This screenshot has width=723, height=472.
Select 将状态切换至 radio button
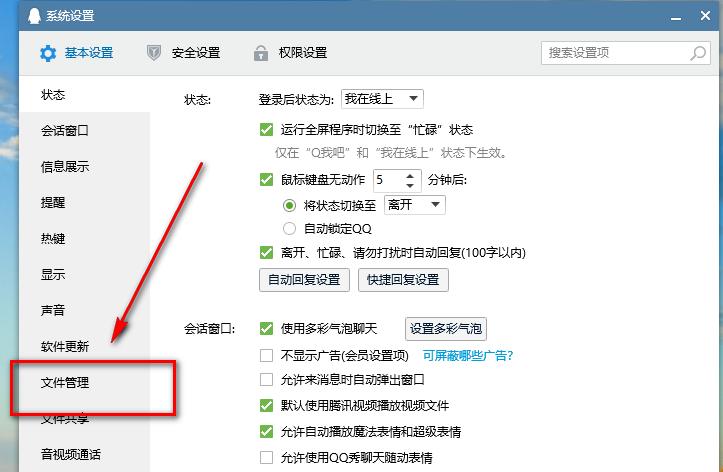coord(289,205)
